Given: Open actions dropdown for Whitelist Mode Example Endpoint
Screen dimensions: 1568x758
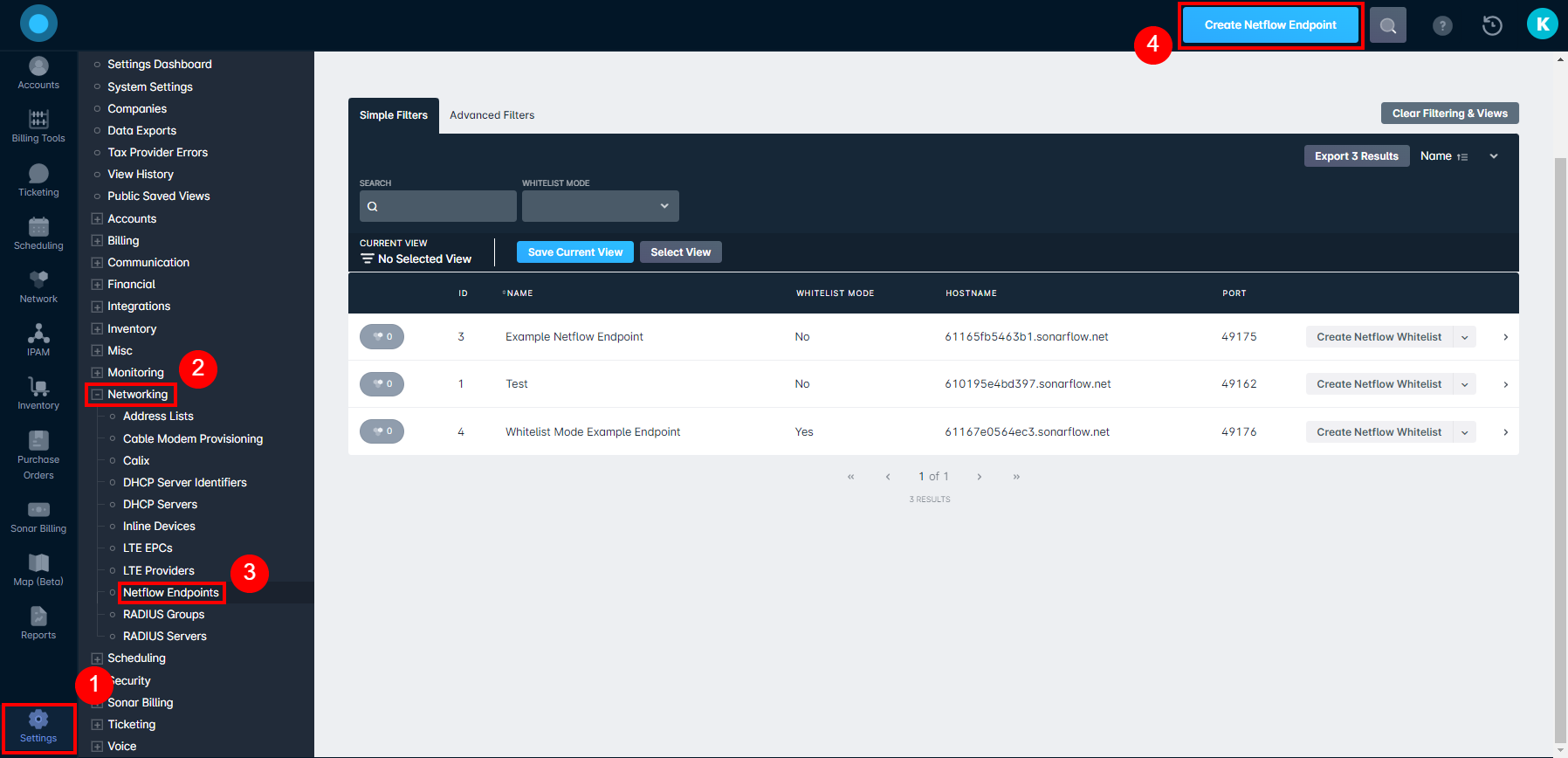Looking at the screenshot, I should click(x=1465, y=432).
